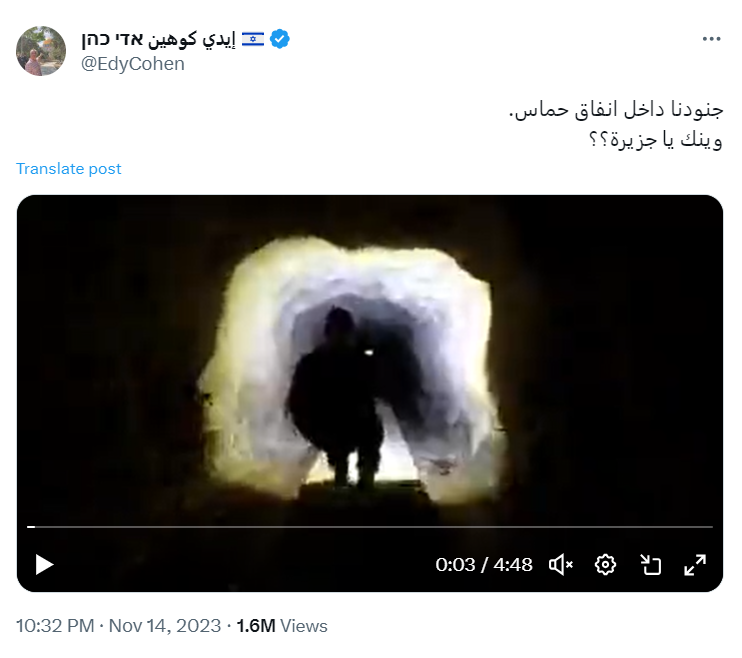742x658 pixels.
Task: Click the blue verified badge
Action: click(x=280, y=39)
